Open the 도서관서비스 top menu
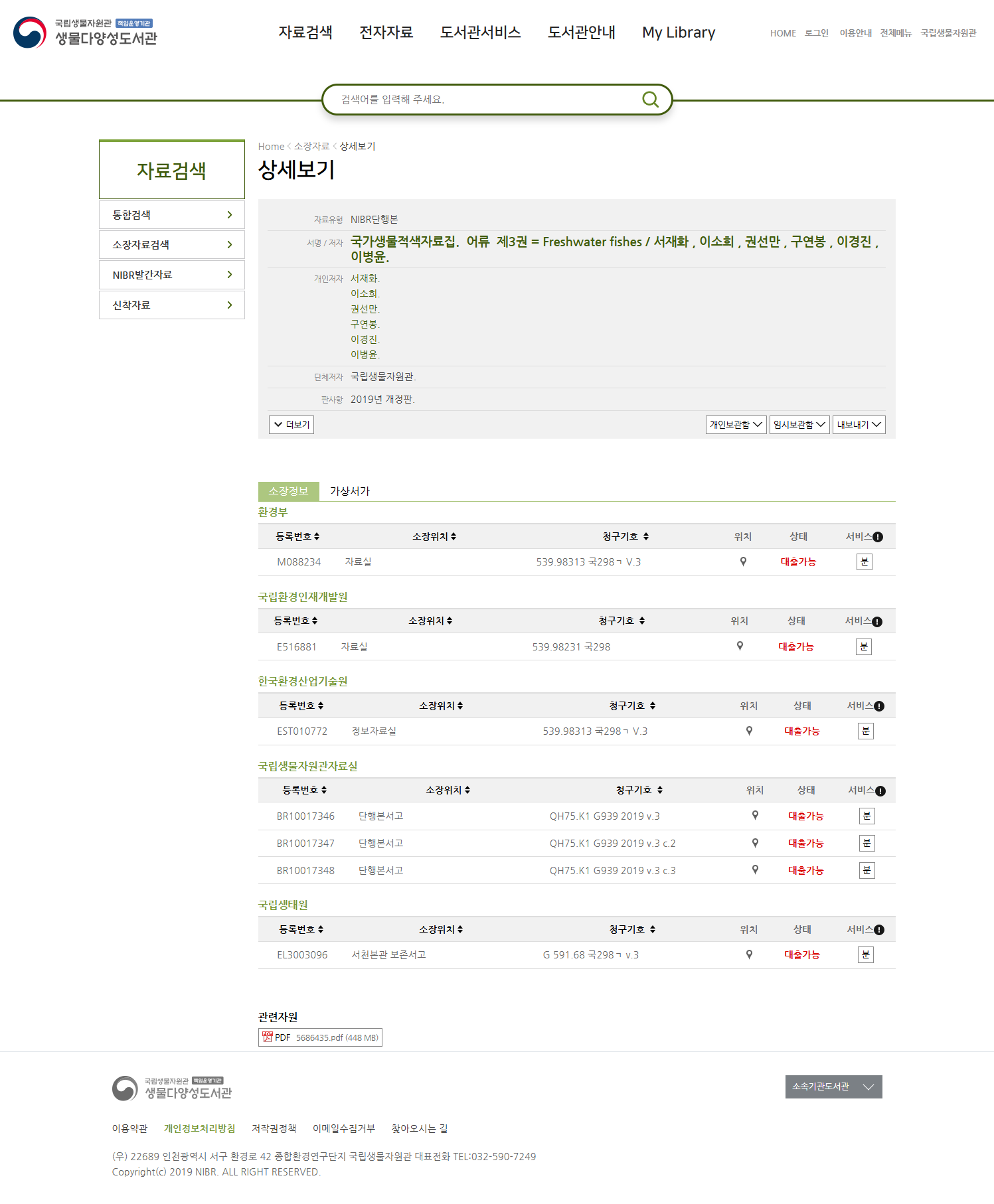This screenshot has width=994, height=1204. coord(480,33)
